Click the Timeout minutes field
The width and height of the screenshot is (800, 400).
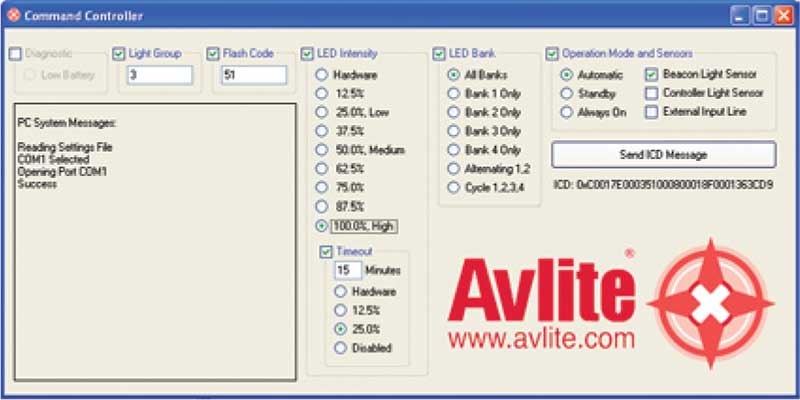pyautogui.click(x=348, y=270)
